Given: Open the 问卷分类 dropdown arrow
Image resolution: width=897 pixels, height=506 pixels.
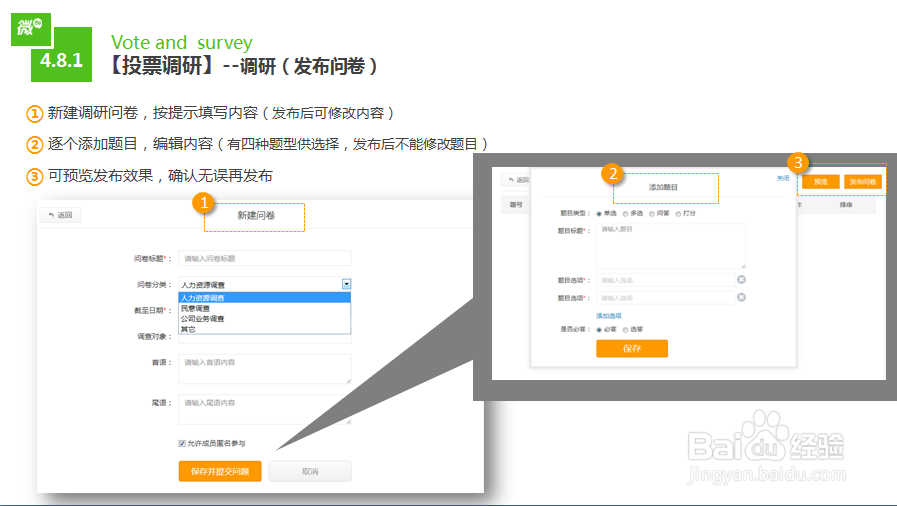Looking at the screenshot, I should (346, 284).
